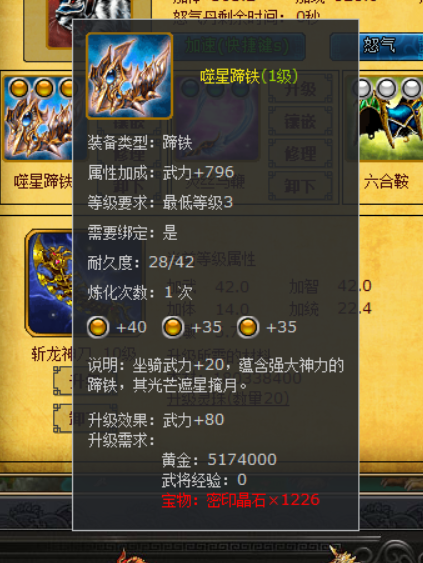Click the 噬星蹄铁(1级) tooltip title
Image resolution: width=423 pixels, height=563 pixels.
point(249,76)
